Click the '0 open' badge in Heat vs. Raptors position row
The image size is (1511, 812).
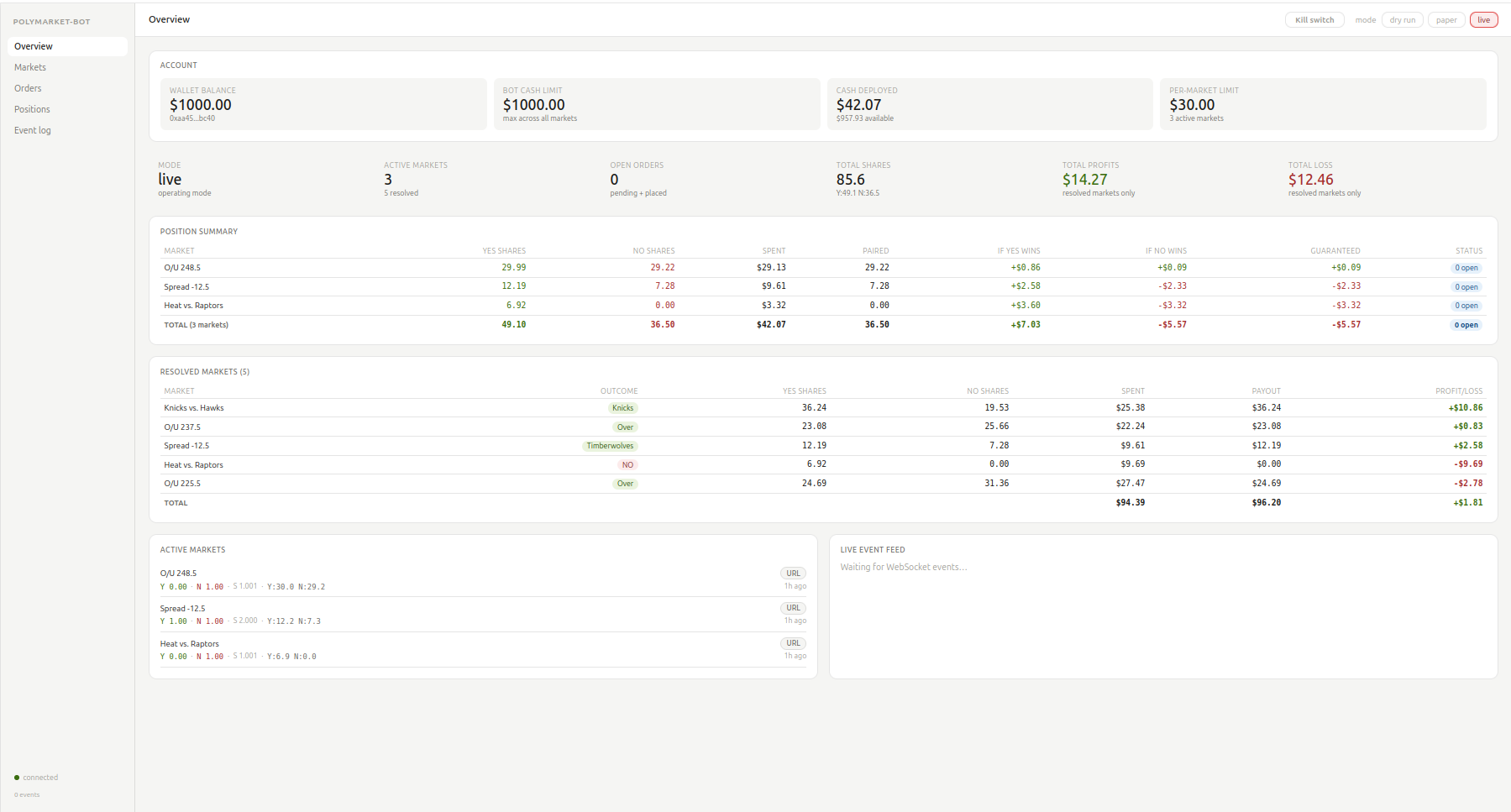point(1466,306)
